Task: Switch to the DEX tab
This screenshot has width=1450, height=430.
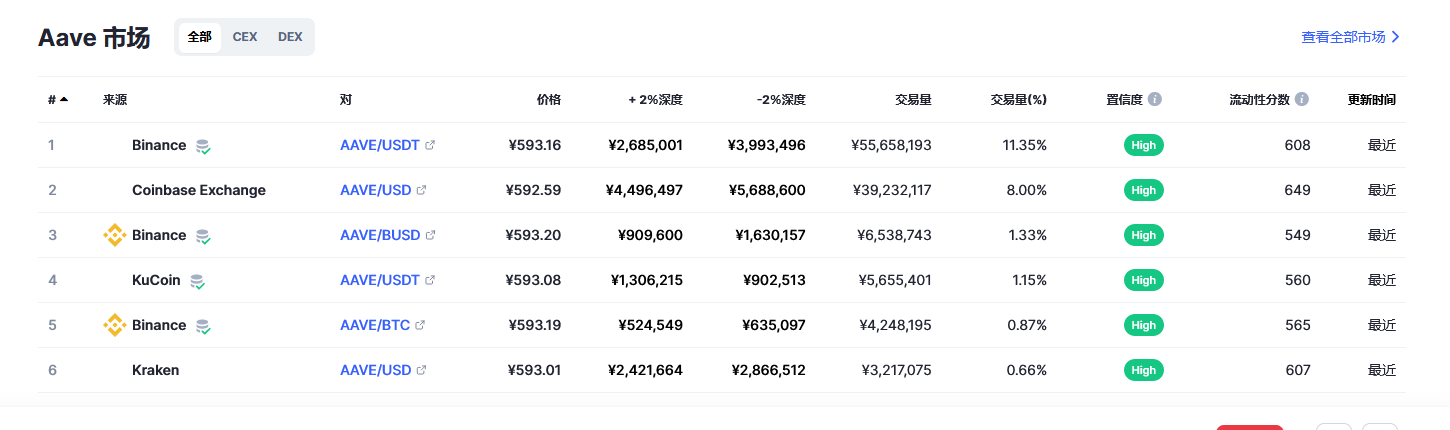Action: click(x=290, y=37)
